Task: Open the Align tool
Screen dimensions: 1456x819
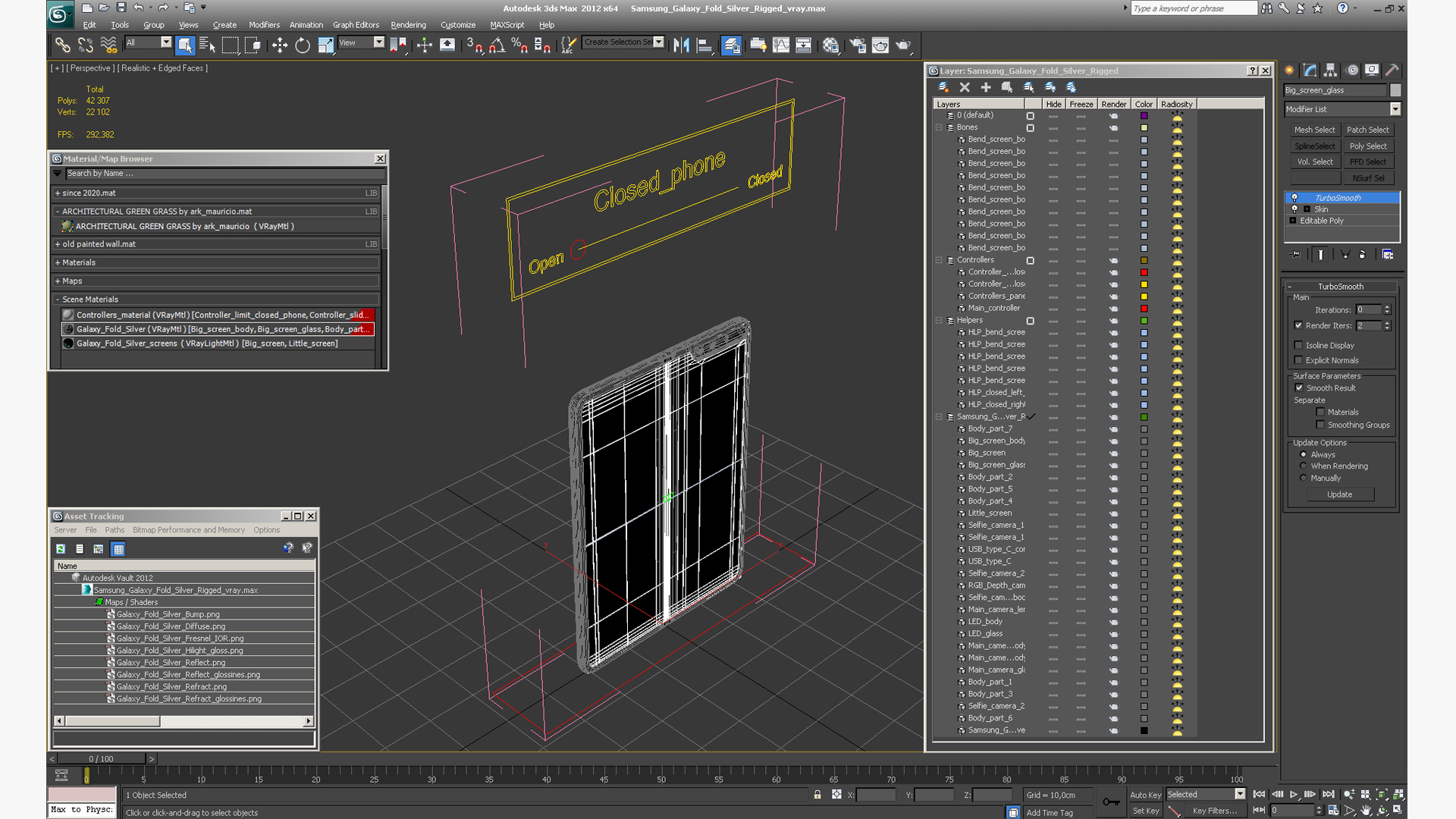Action: pyautogui.click(x=704, y=45)
